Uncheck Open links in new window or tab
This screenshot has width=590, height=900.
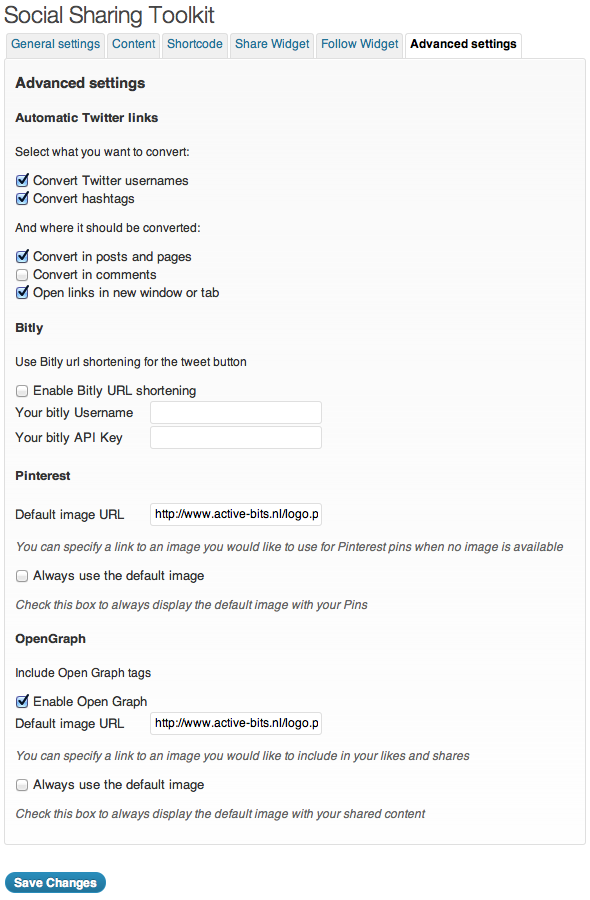[22, 293]
